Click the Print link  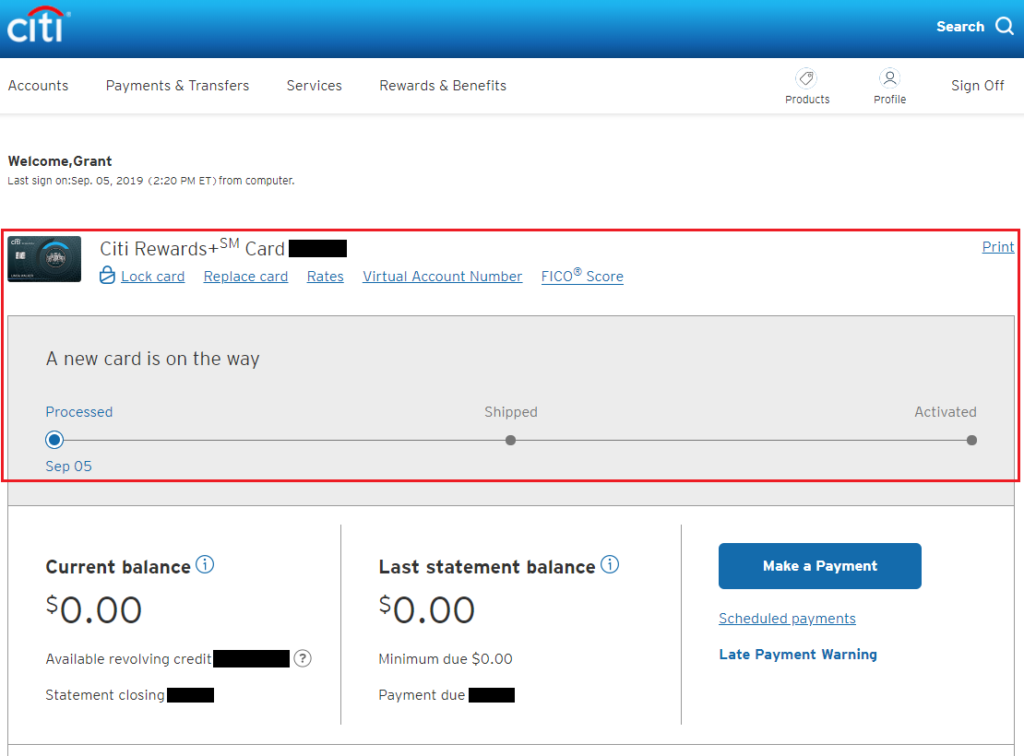[x=997, y=246]
